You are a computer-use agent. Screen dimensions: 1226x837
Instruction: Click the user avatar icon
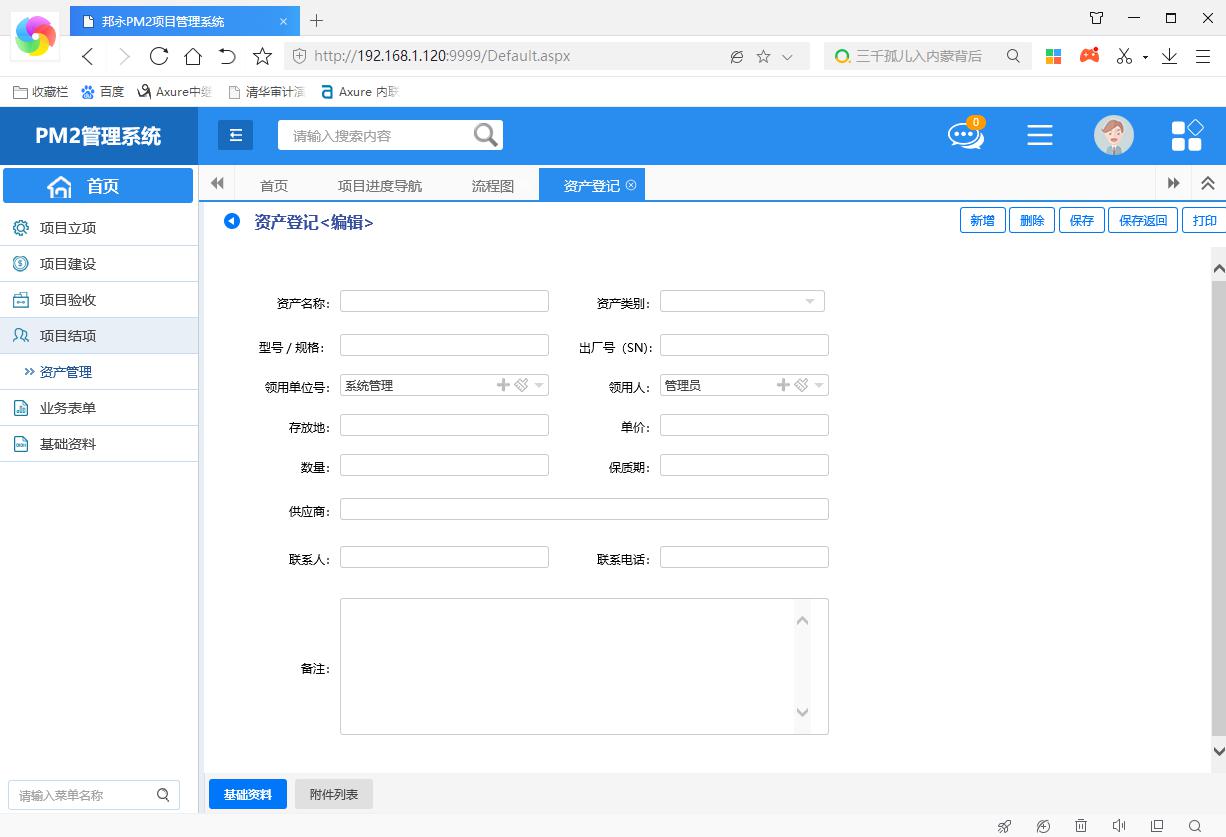(1113, 135)
